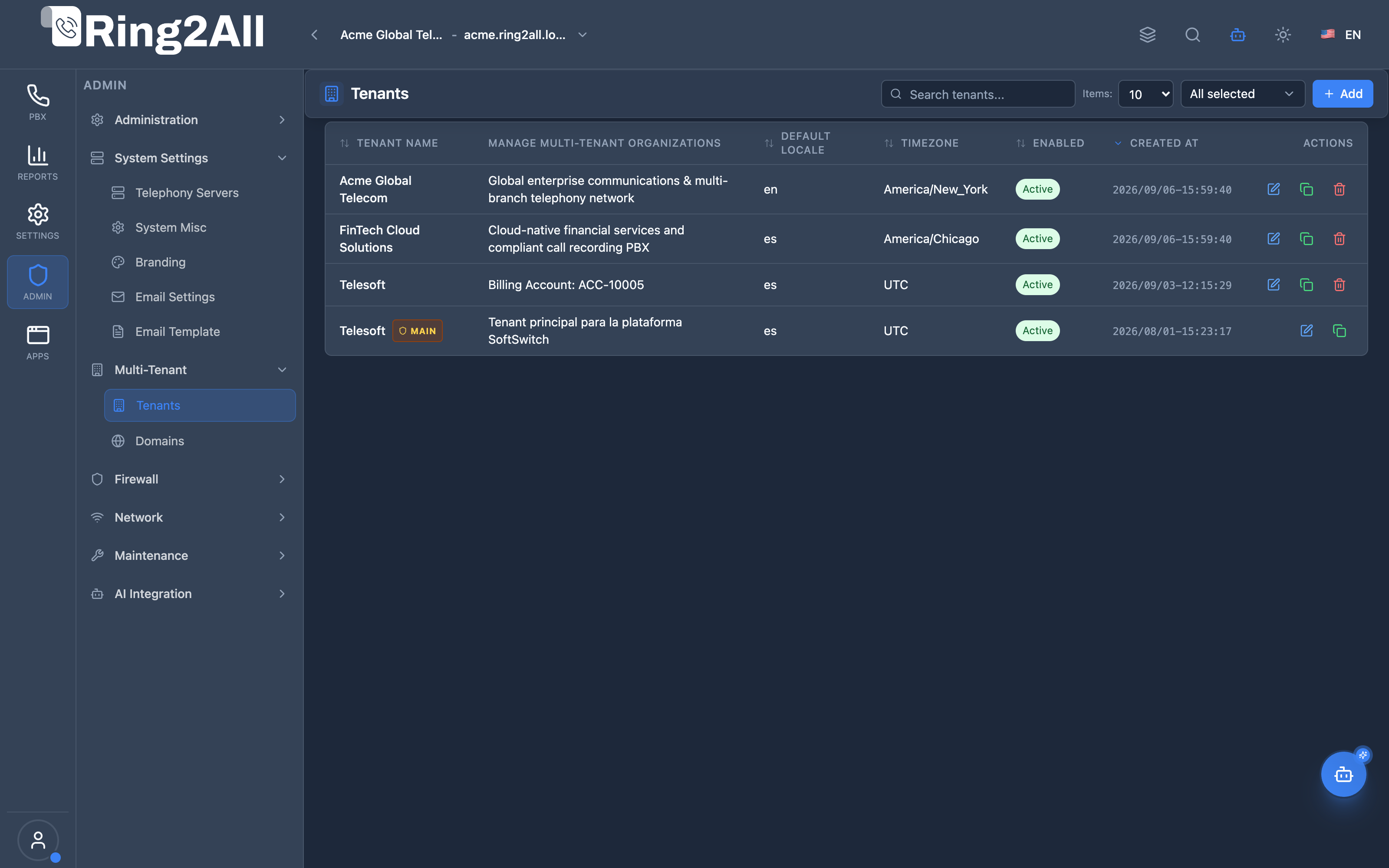Go back with header left chevron

(x=314, y=35)
